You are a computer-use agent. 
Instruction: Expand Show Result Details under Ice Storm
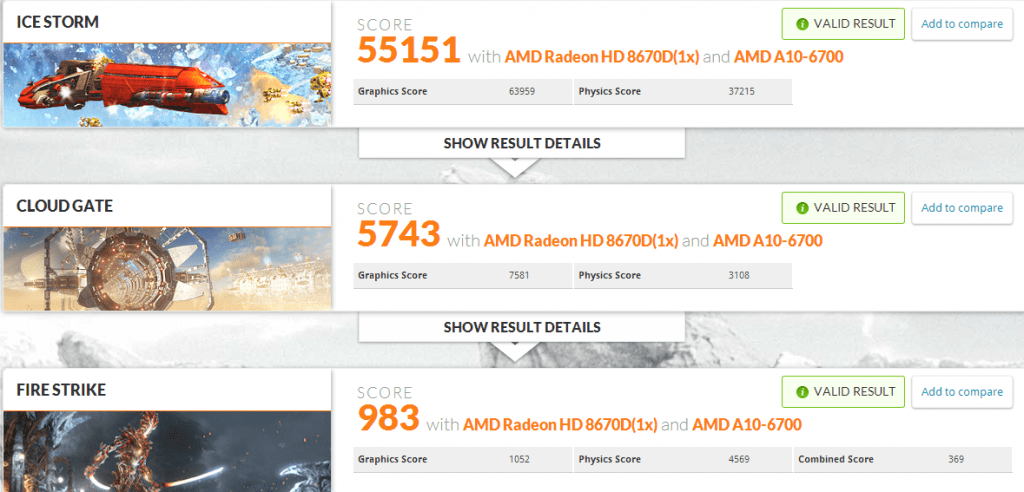[x=522, y=143]
